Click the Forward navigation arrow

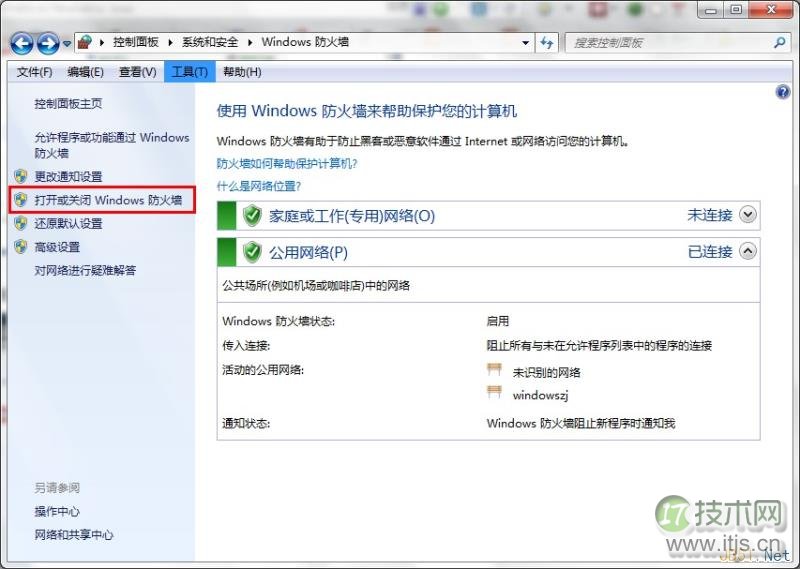(x=48, y=43)
